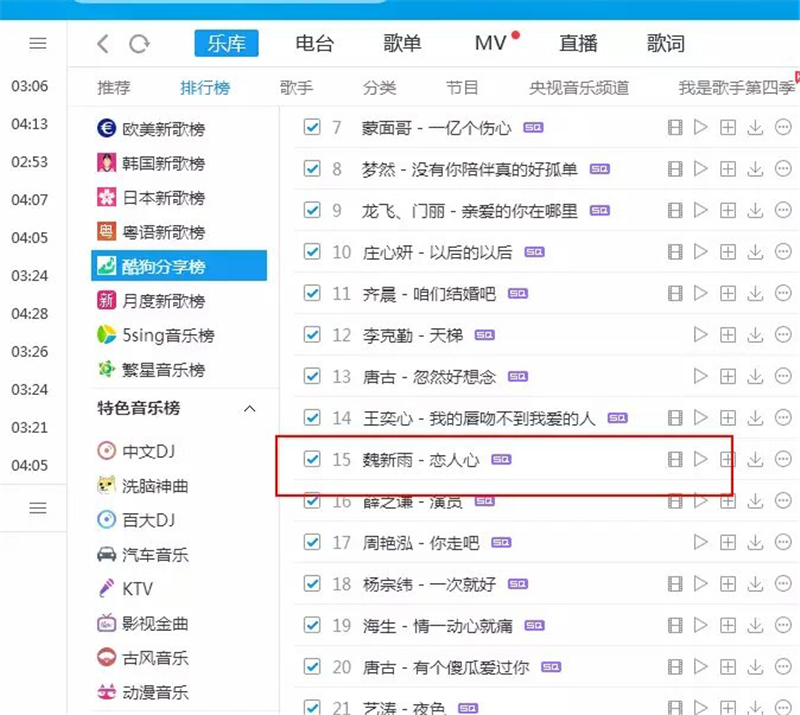Open 央视音乐频道 sub-tab

pos(579,88)
